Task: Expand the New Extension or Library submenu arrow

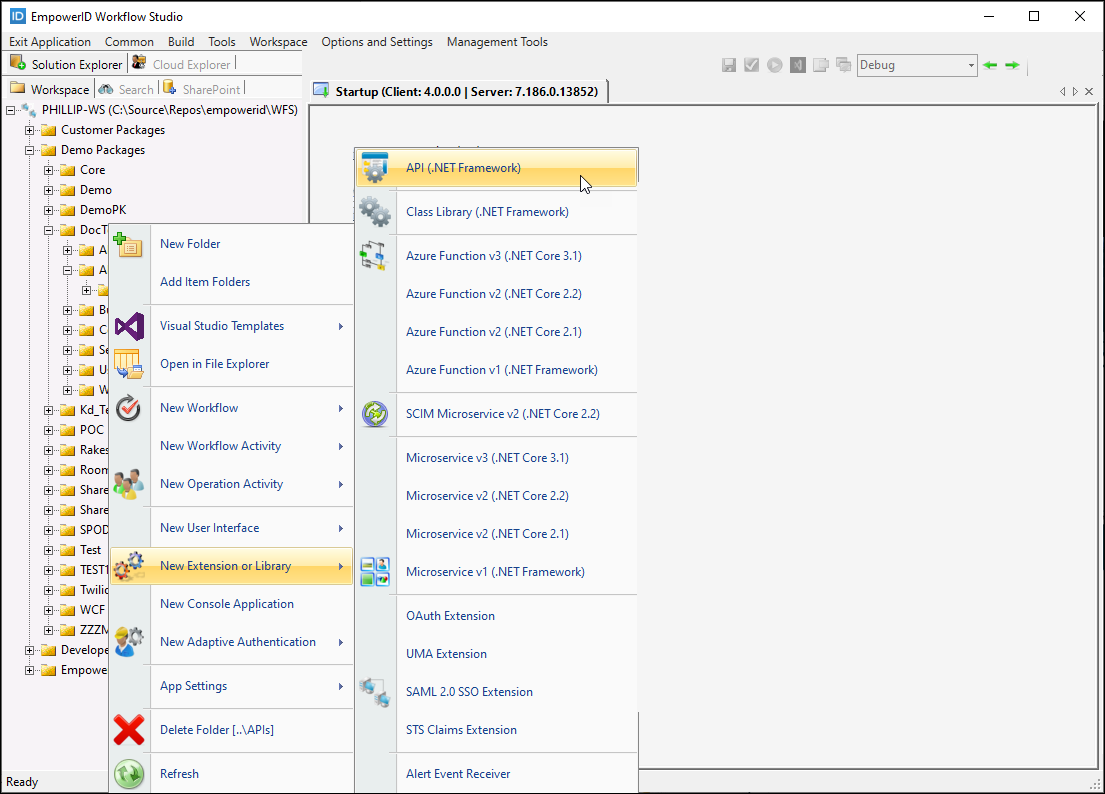Action: point(340,565)
